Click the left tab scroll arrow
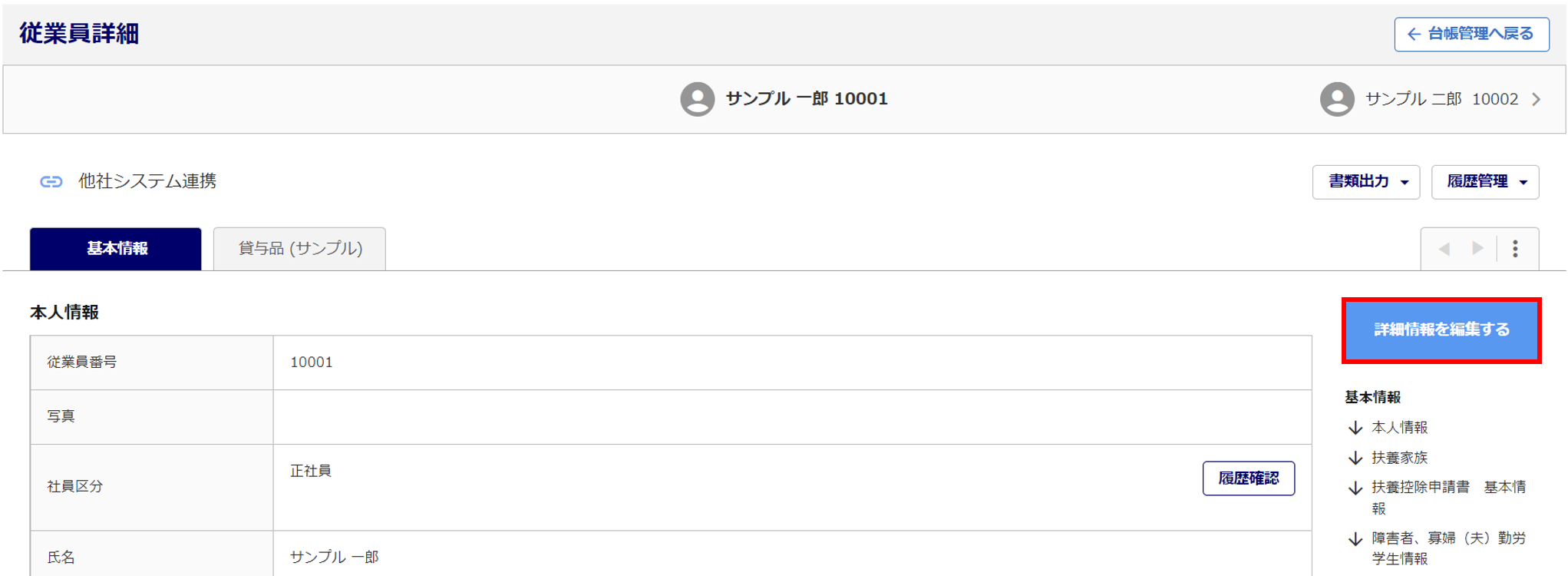Screen dimensions: 1568x576 pos(1444,249)
